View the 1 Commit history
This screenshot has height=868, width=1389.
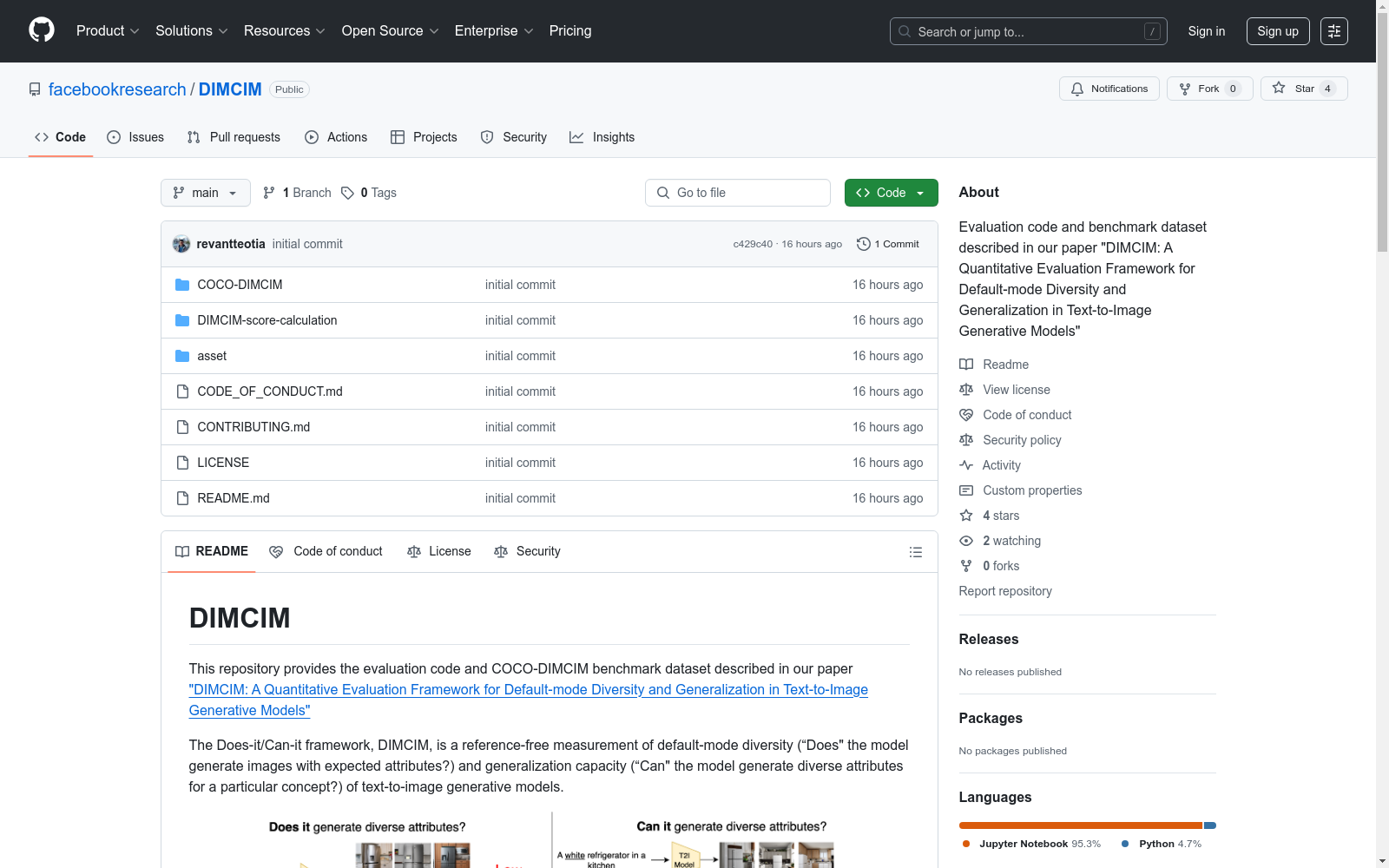click(888, 244)
